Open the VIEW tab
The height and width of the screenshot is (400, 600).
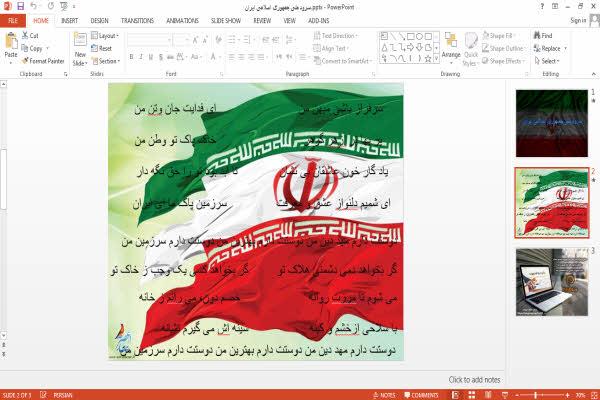coord(290,21)
